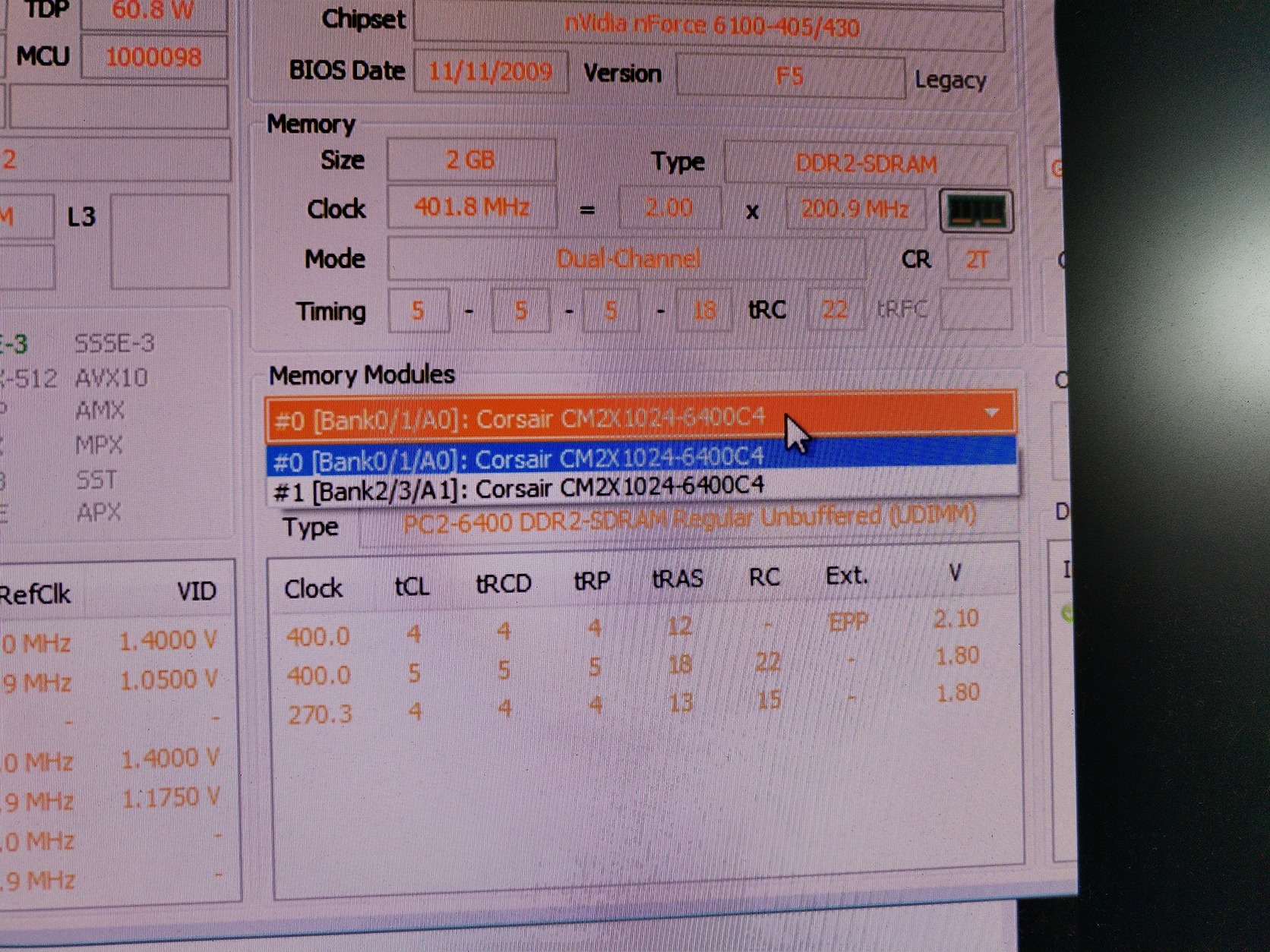This screenshot has height=952, width=1270.
Task: Click the SST feature flag
Action: [x=96, y=479]
